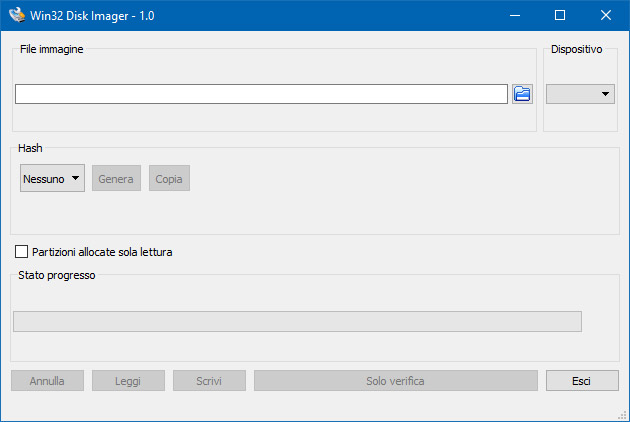Click the Genera hash button
The width and height of the screenshot is (630, 422).
(116, 179)
